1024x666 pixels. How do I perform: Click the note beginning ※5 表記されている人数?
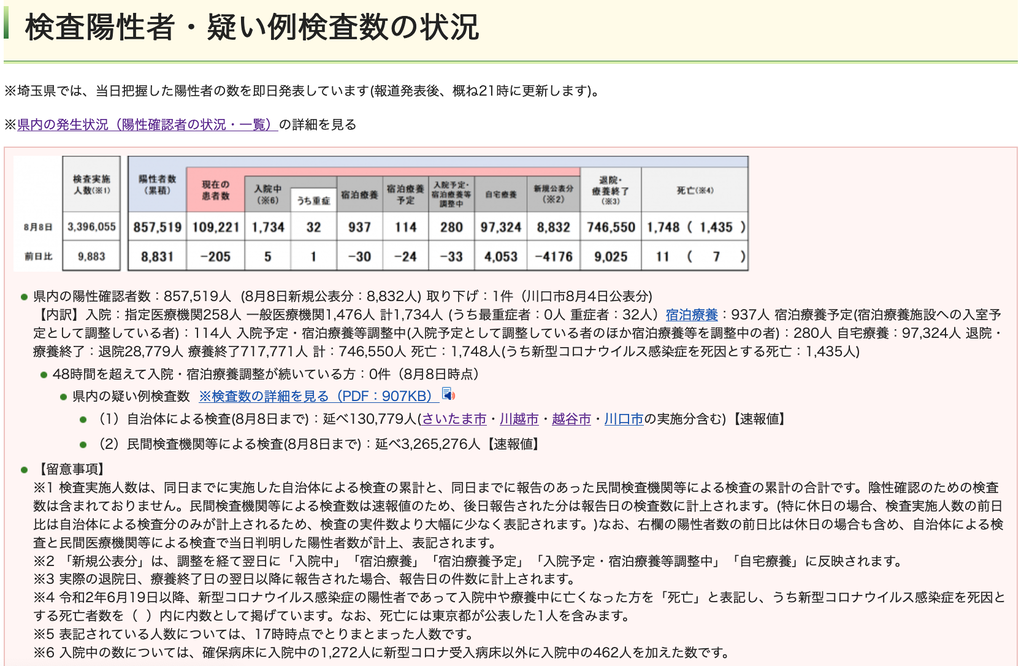pyautogui.click(x=254, y=634)
